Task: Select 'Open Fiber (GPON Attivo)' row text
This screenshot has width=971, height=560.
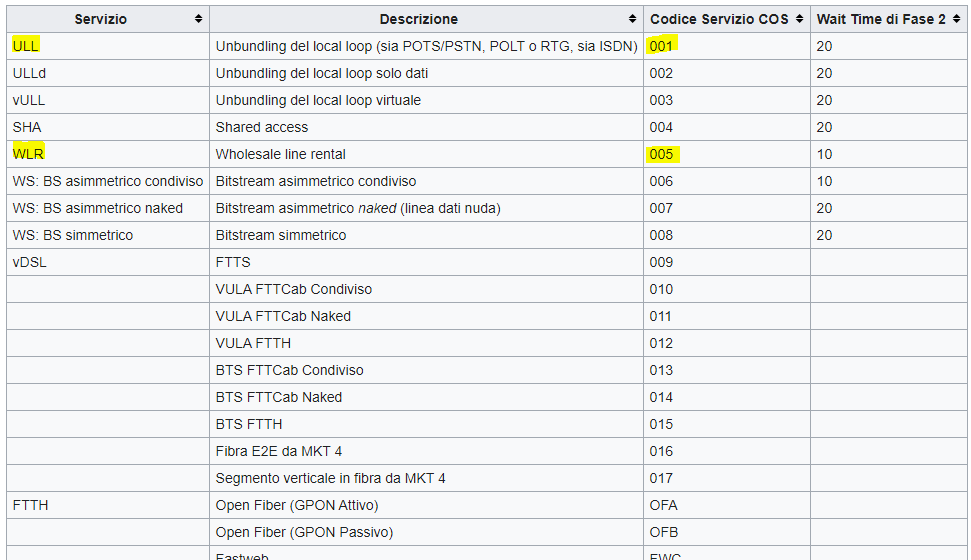Action: pyautogui.click(x=297, y=505)
